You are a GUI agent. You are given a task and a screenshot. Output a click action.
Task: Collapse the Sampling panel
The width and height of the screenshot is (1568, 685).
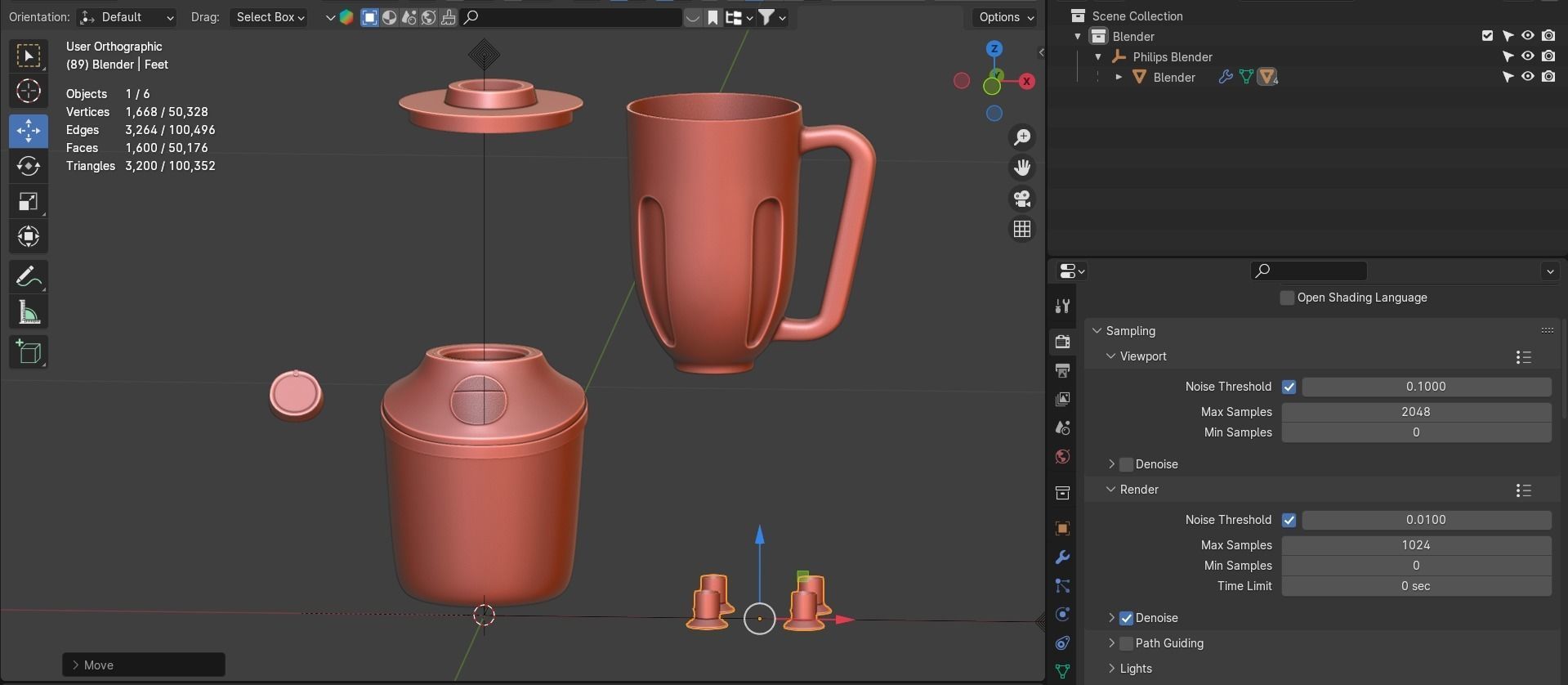point(1097,331)
